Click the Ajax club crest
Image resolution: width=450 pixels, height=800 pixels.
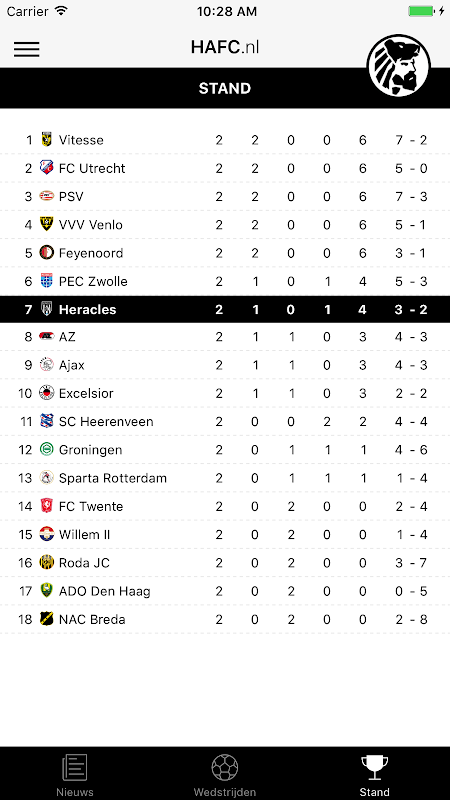click(x=46, y=364)
